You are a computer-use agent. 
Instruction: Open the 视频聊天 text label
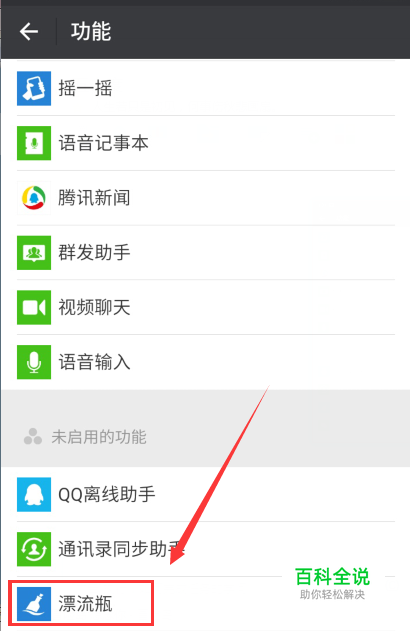click(94, 307)
